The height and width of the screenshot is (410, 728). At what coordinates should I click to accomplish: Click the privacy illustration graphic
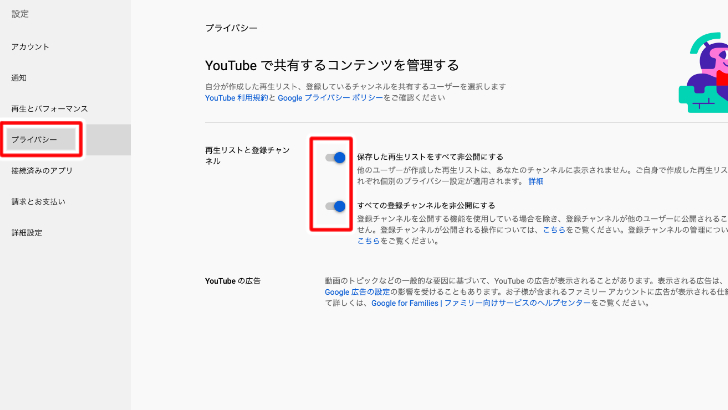(x=703, y=72)
